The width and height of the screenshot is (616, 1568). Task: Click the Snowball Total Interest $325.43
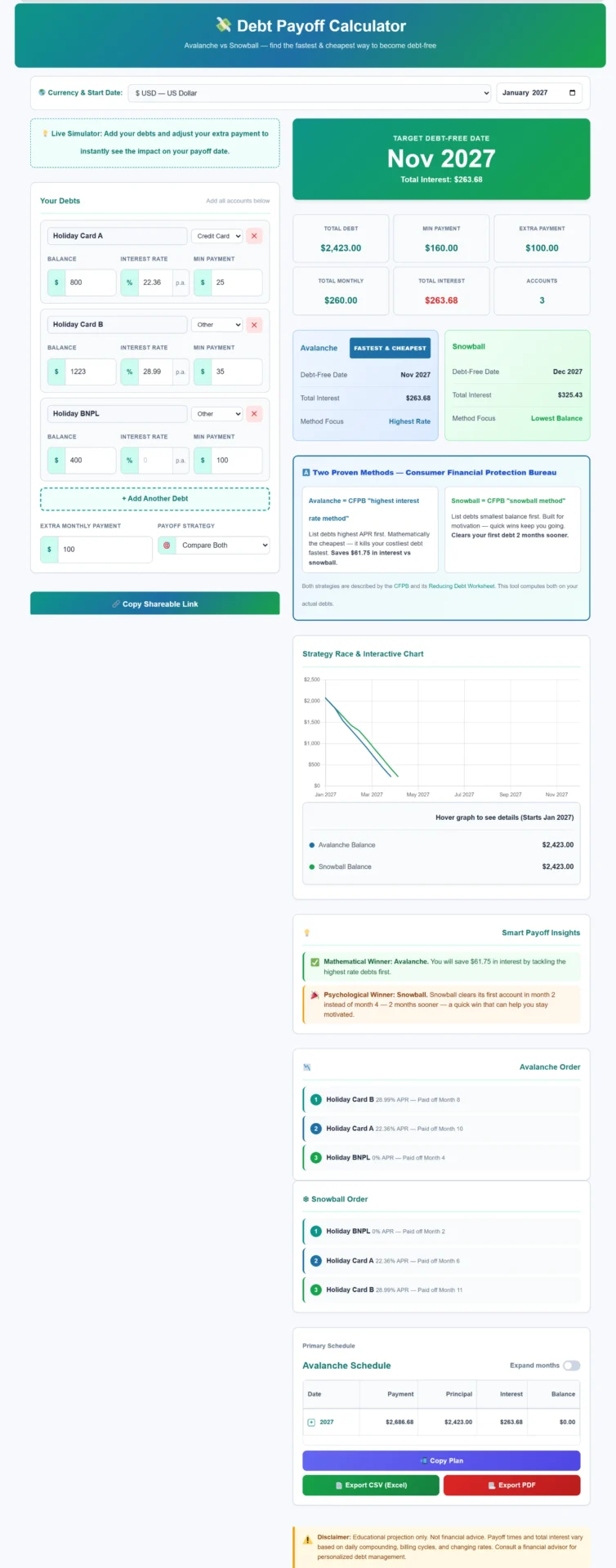tap(569, 395)
